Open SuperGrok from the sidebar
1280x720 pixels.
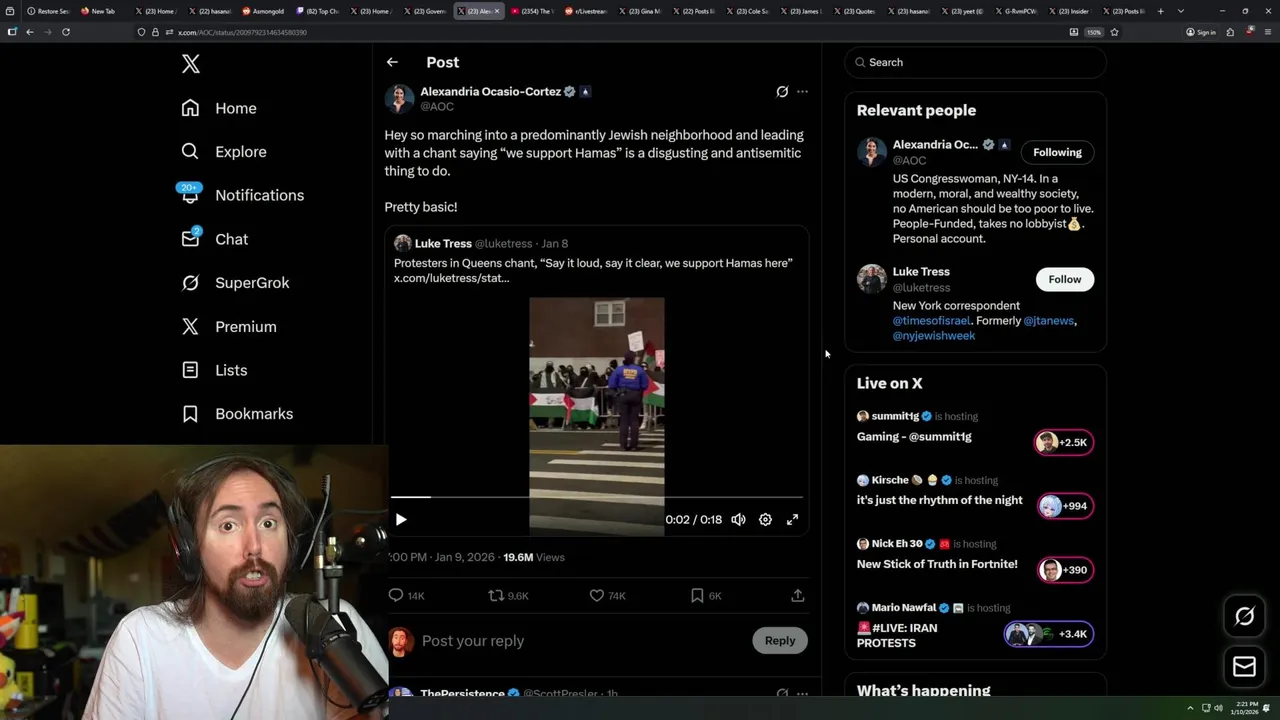click(x=235, y=283)
